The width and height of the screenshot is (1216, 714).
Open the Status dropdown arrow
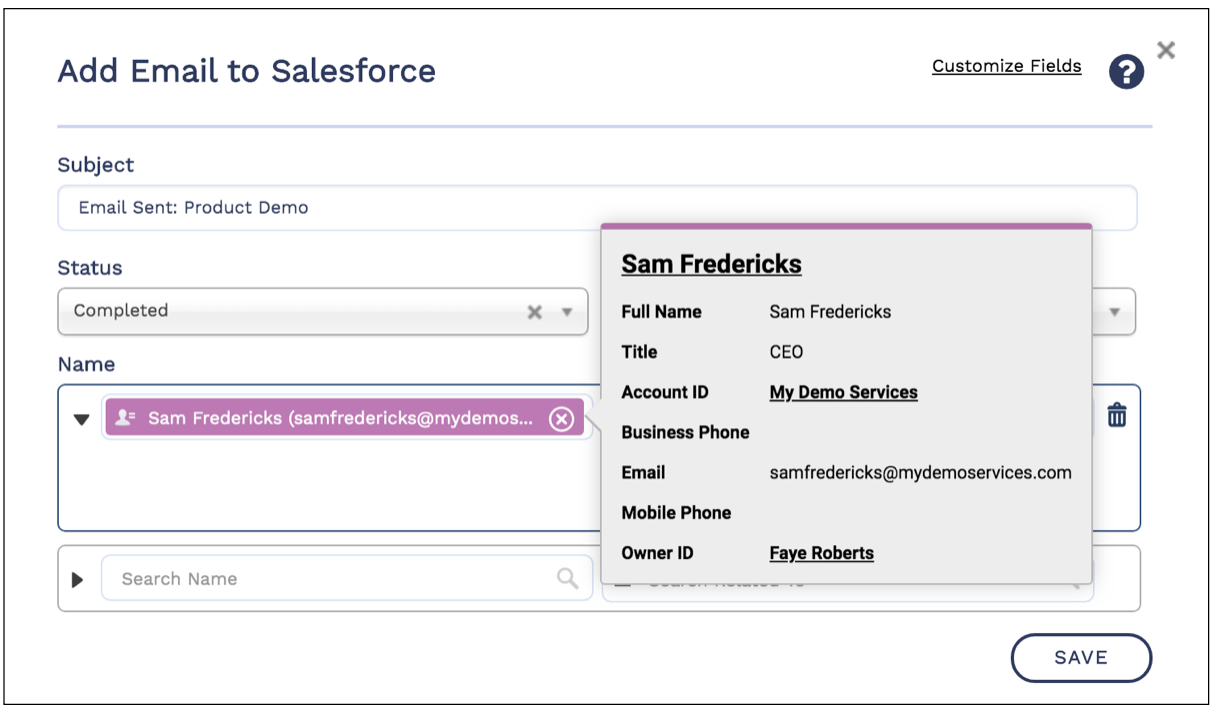coord(567,312)
